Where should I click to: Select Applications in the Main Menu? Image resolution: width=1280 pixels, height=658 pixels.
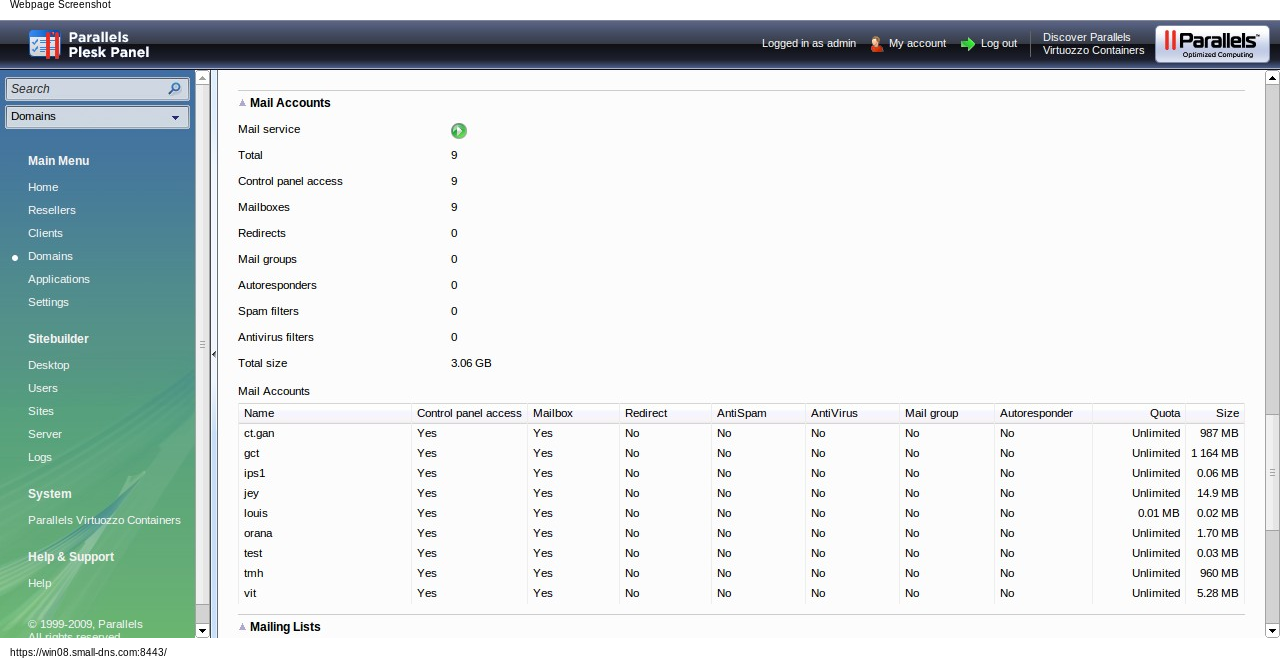(59, 279)
